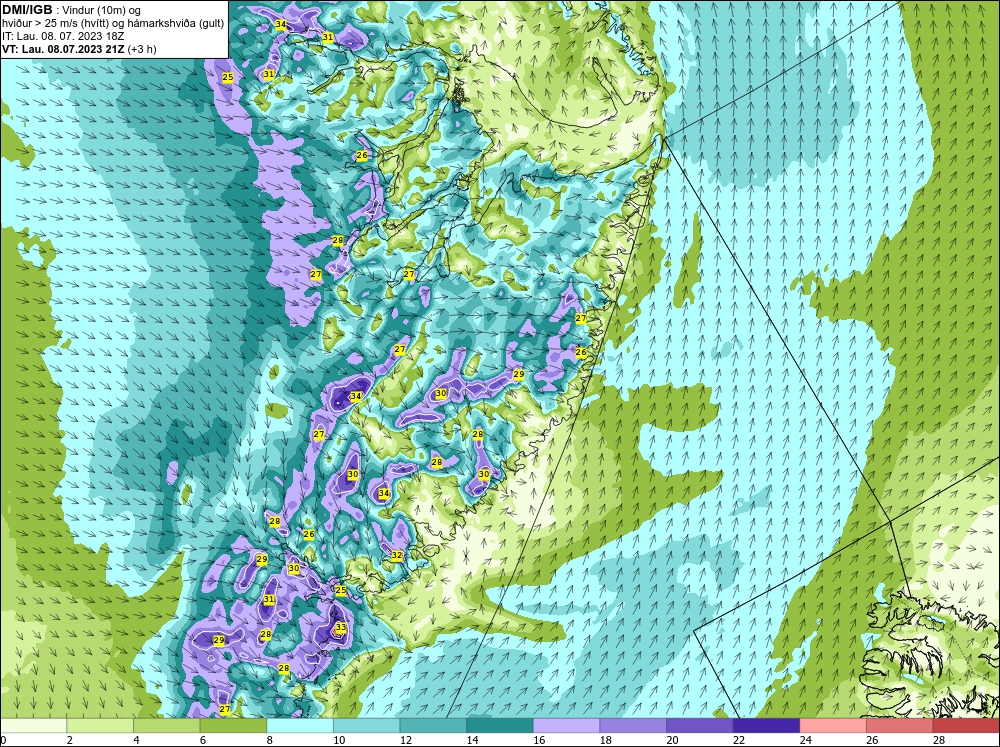Viewport: 1000px width, 747px height.
Task: Select the 4–6 m/s green swatch
Action: [166, 726]
